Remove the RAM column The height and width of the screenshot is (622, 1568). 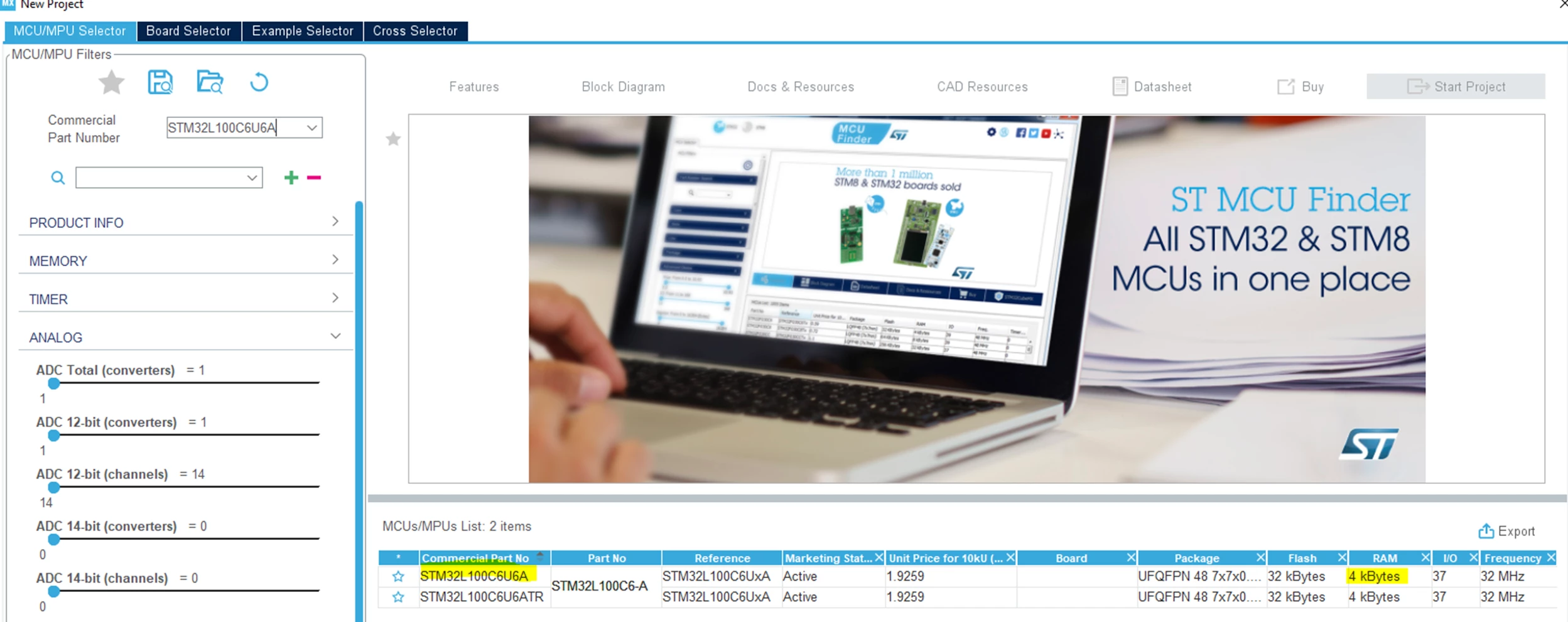click(1425, 557)
